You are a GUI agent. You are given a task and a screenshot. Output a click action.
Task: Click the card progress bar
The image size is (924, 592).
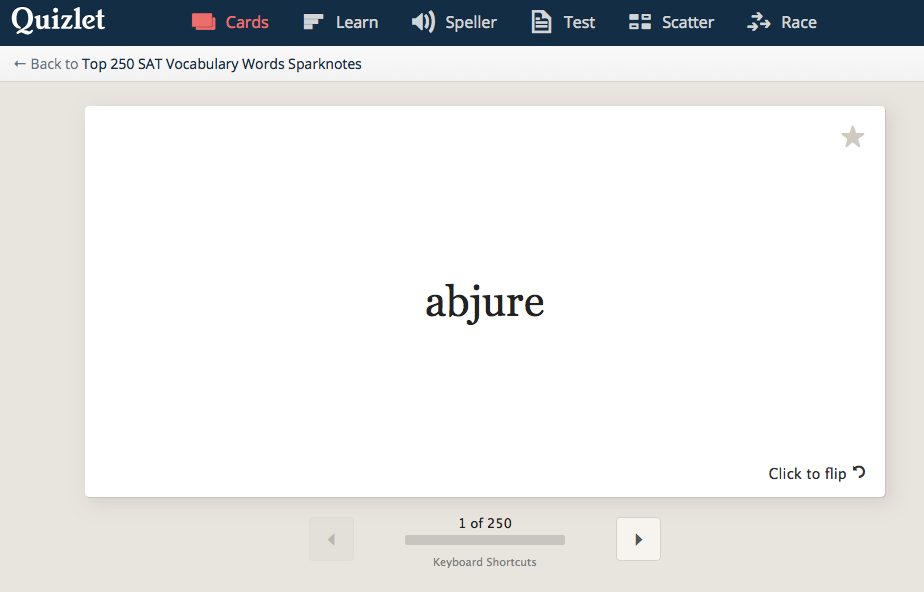[x=485, y=540]
